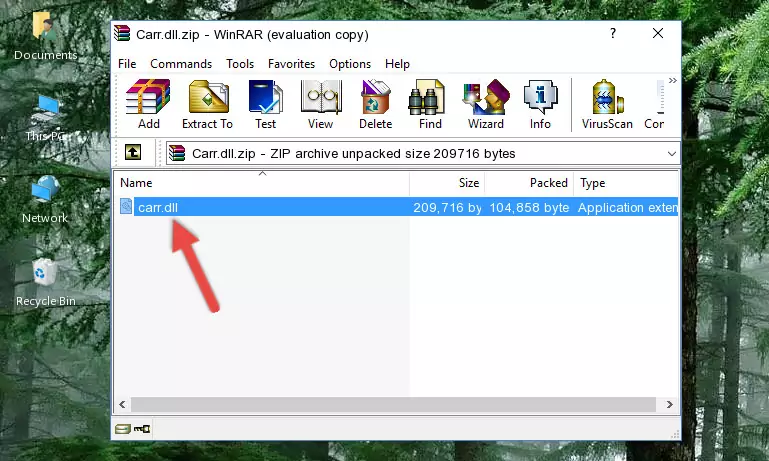Click the Application extension type cell

coord(628,207)
